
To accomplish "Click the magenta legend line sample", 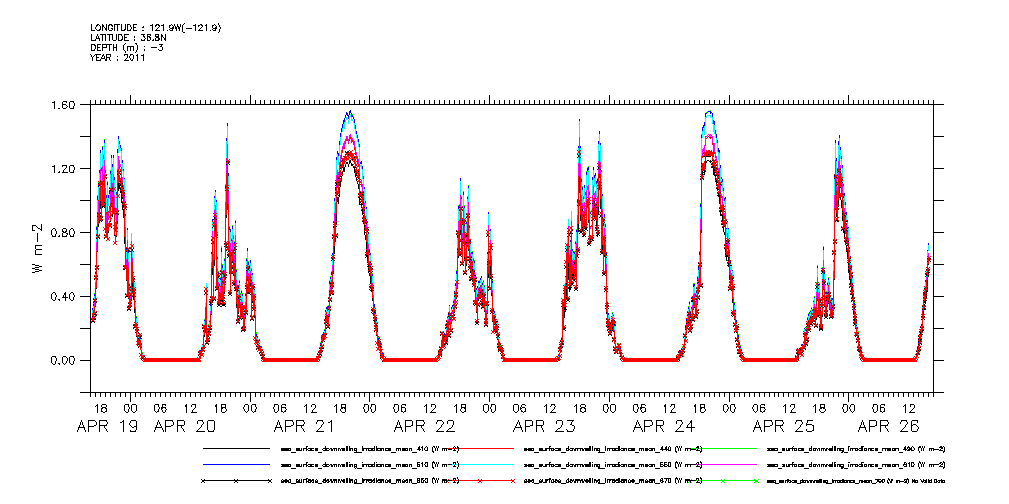I will 723,464.
